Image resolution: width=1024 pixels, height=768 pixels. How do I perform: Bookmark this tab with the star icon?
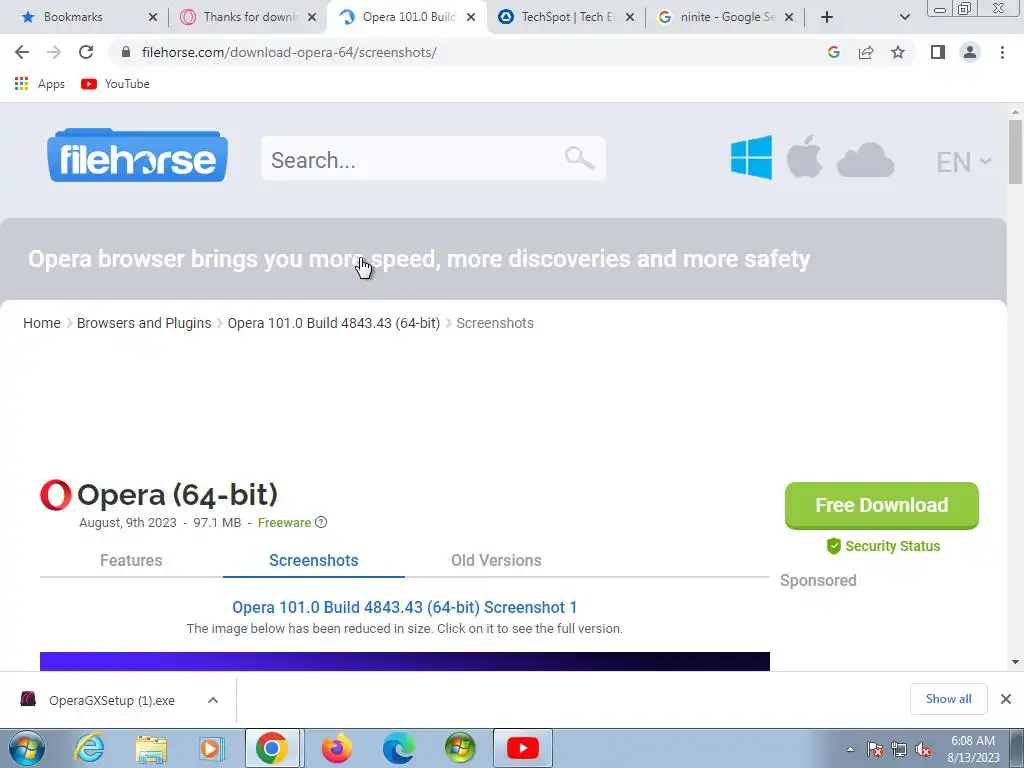tap(898, 52)
